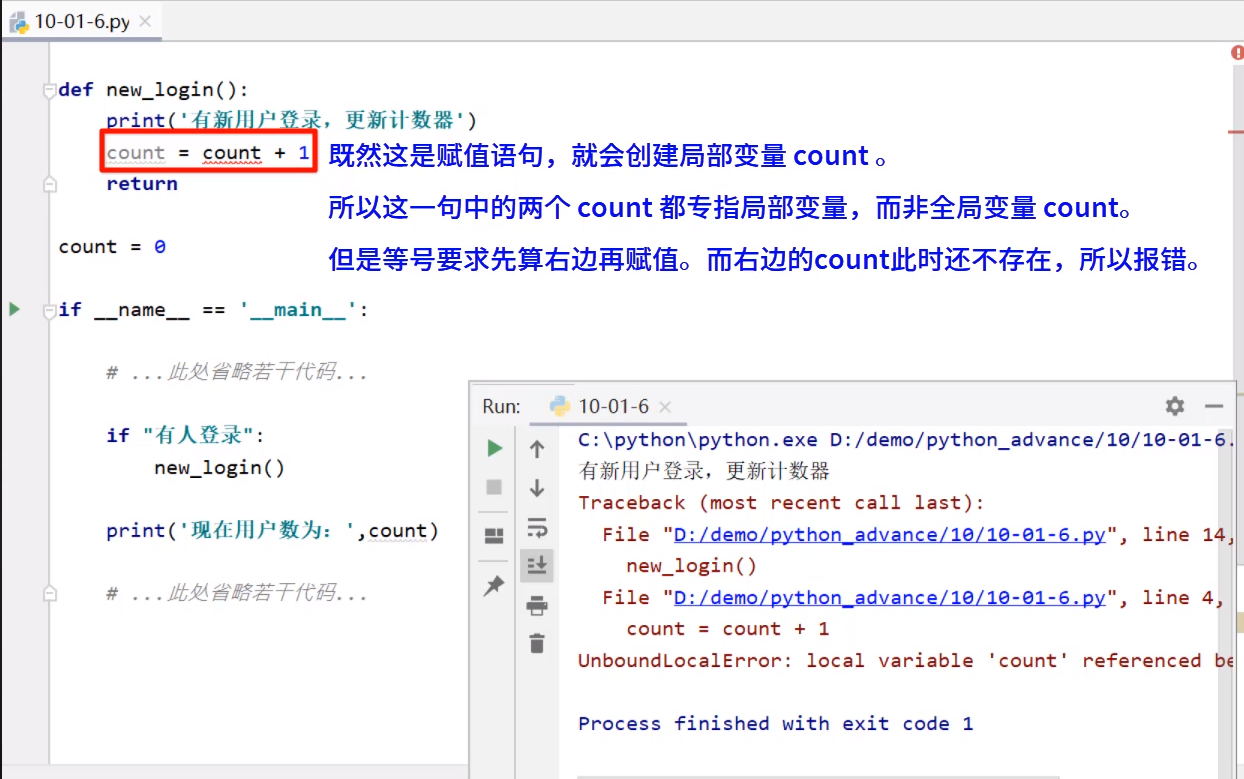Click the 'if "有人登录":' code line
The height and width of the screenshot is (779, 1244).
[185, 436]
